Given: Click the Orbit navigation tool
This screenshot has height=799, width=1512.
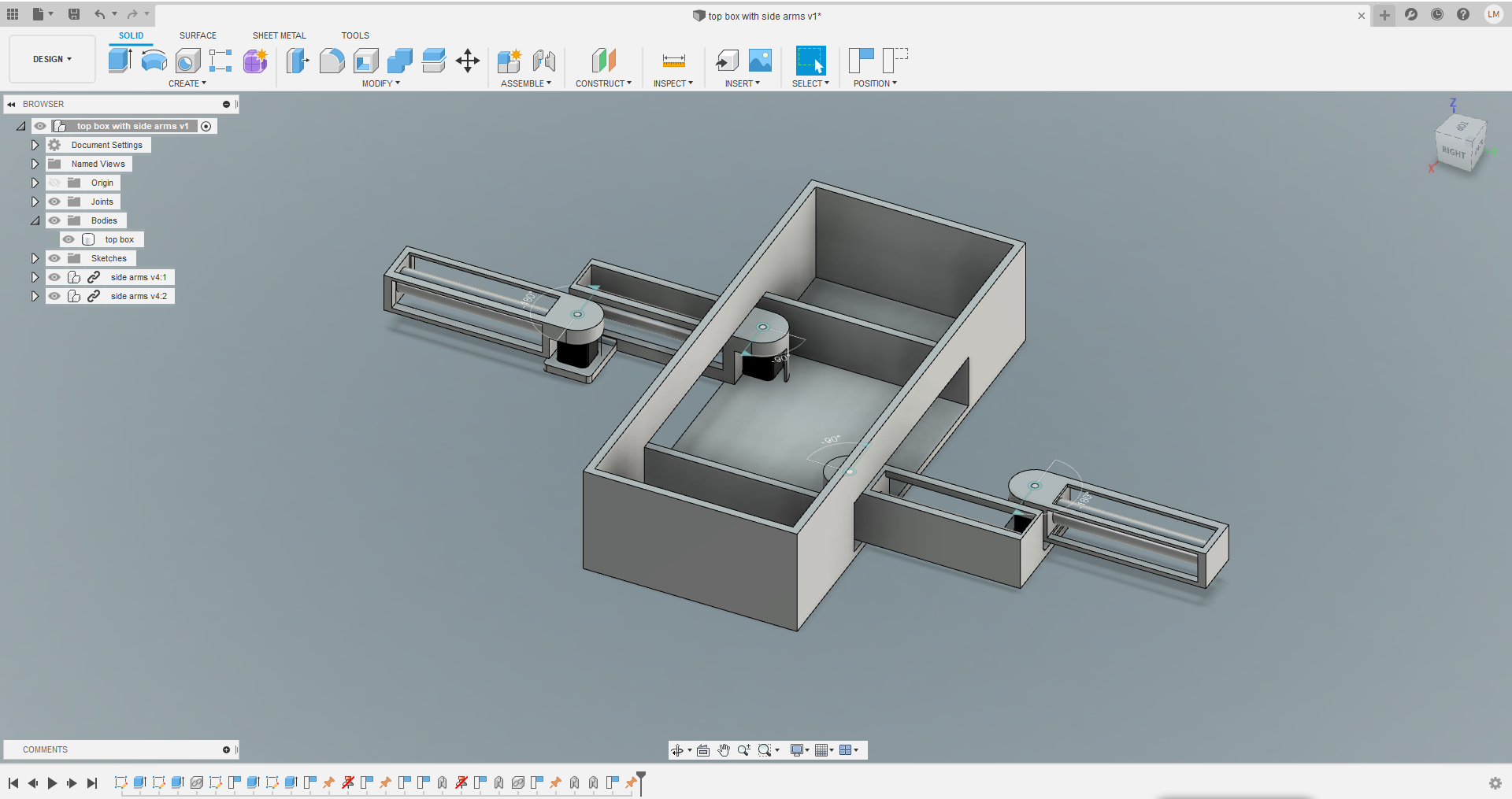Looking at the screenshot, I should (677, 750).
